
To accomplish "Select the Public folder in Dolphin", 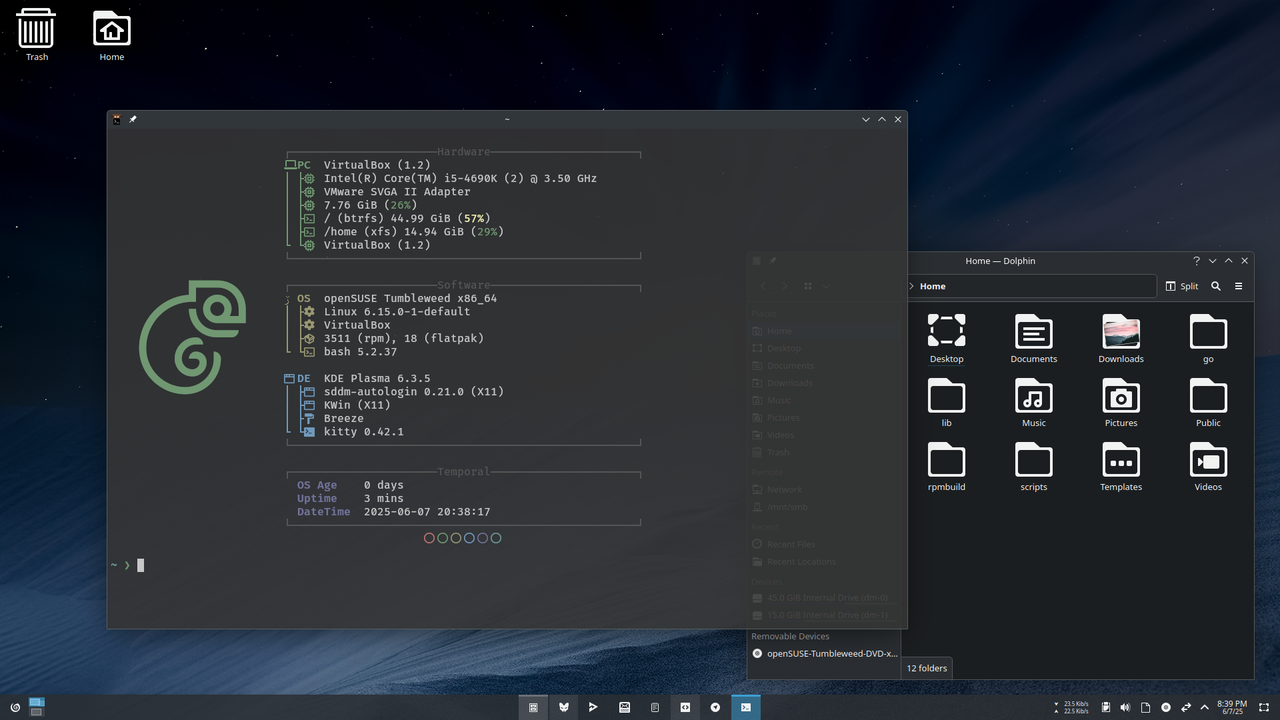I will point(1208,403).
